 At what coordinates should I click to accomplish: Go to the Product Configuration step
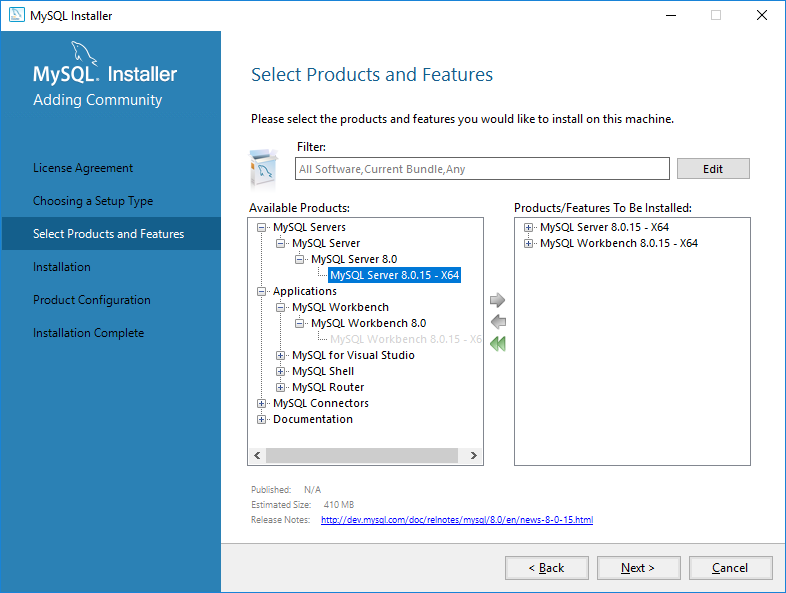pyautogui.click(x=92, y=300)
